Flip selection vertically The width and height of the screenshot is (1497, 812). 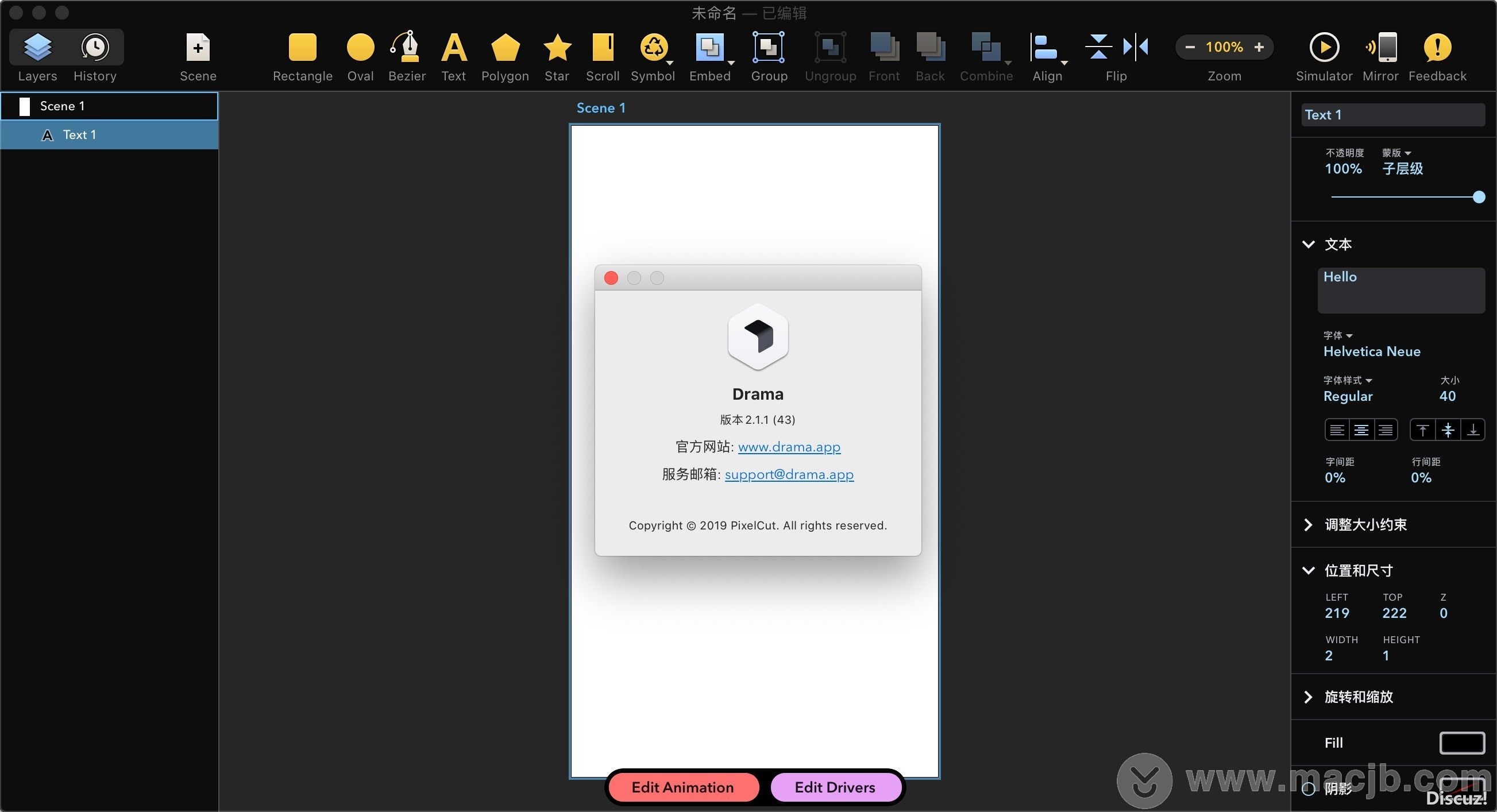tap(1098, 47)
